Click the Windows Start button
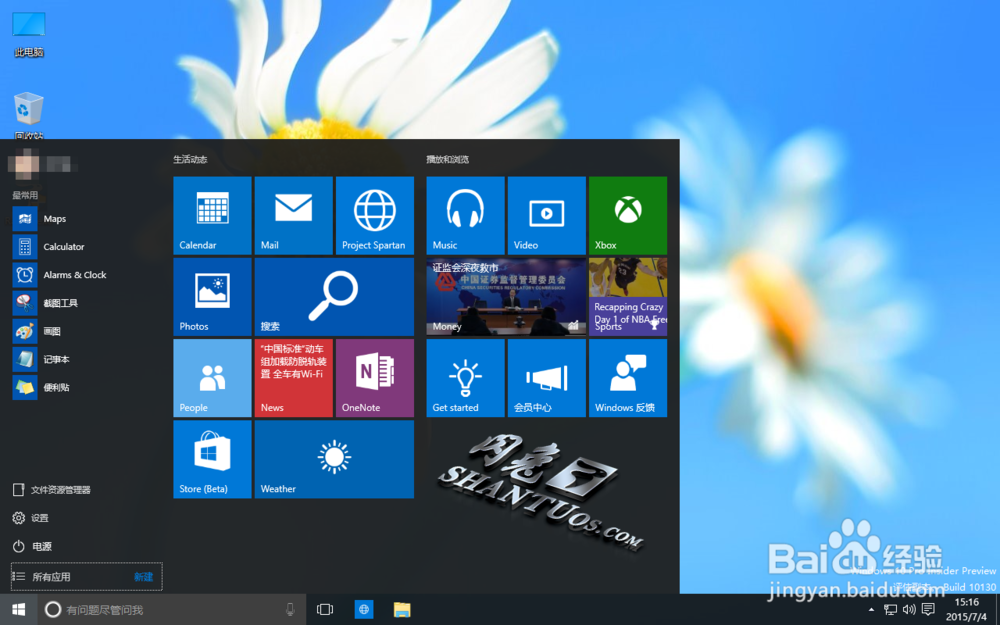 click(18, 610)
